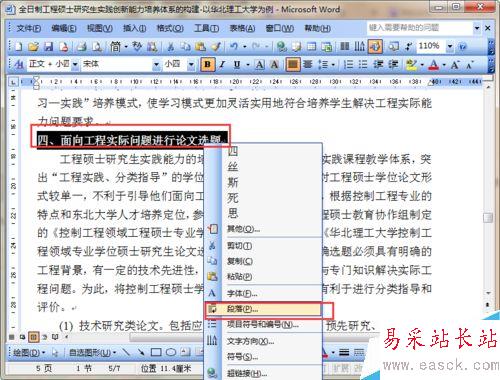
Task: Select 剪切(T) in context menu
Action: pyautogui.click(x=263, y=246)
